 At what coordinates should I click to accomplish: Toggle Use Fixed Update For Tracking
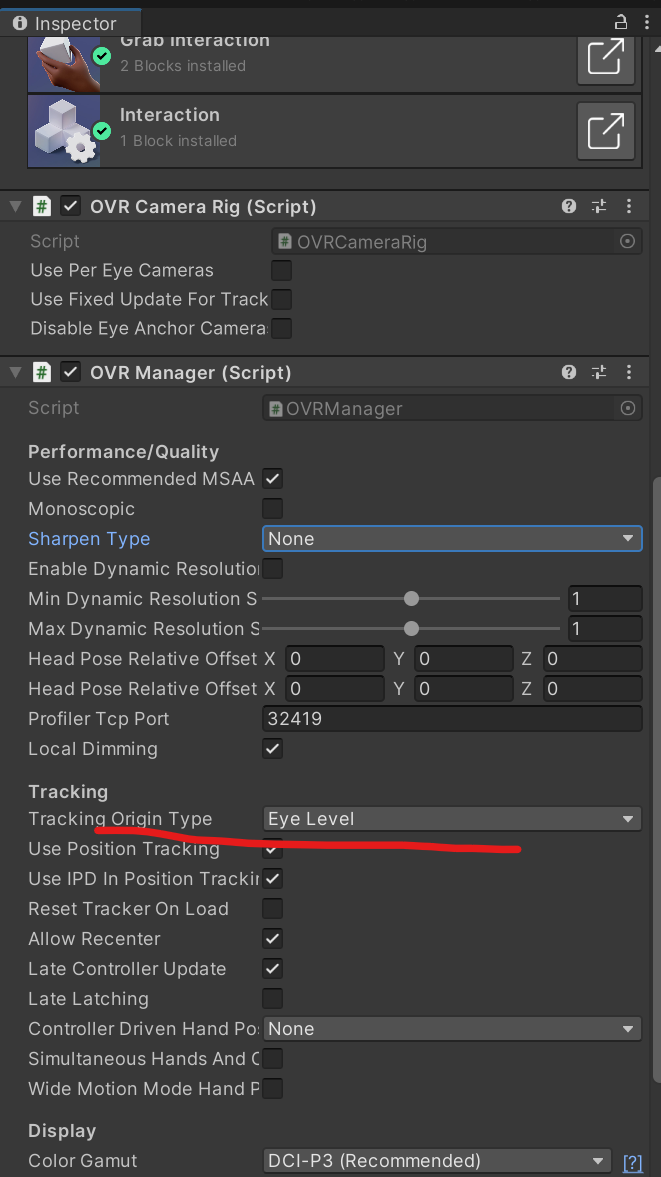281,300
